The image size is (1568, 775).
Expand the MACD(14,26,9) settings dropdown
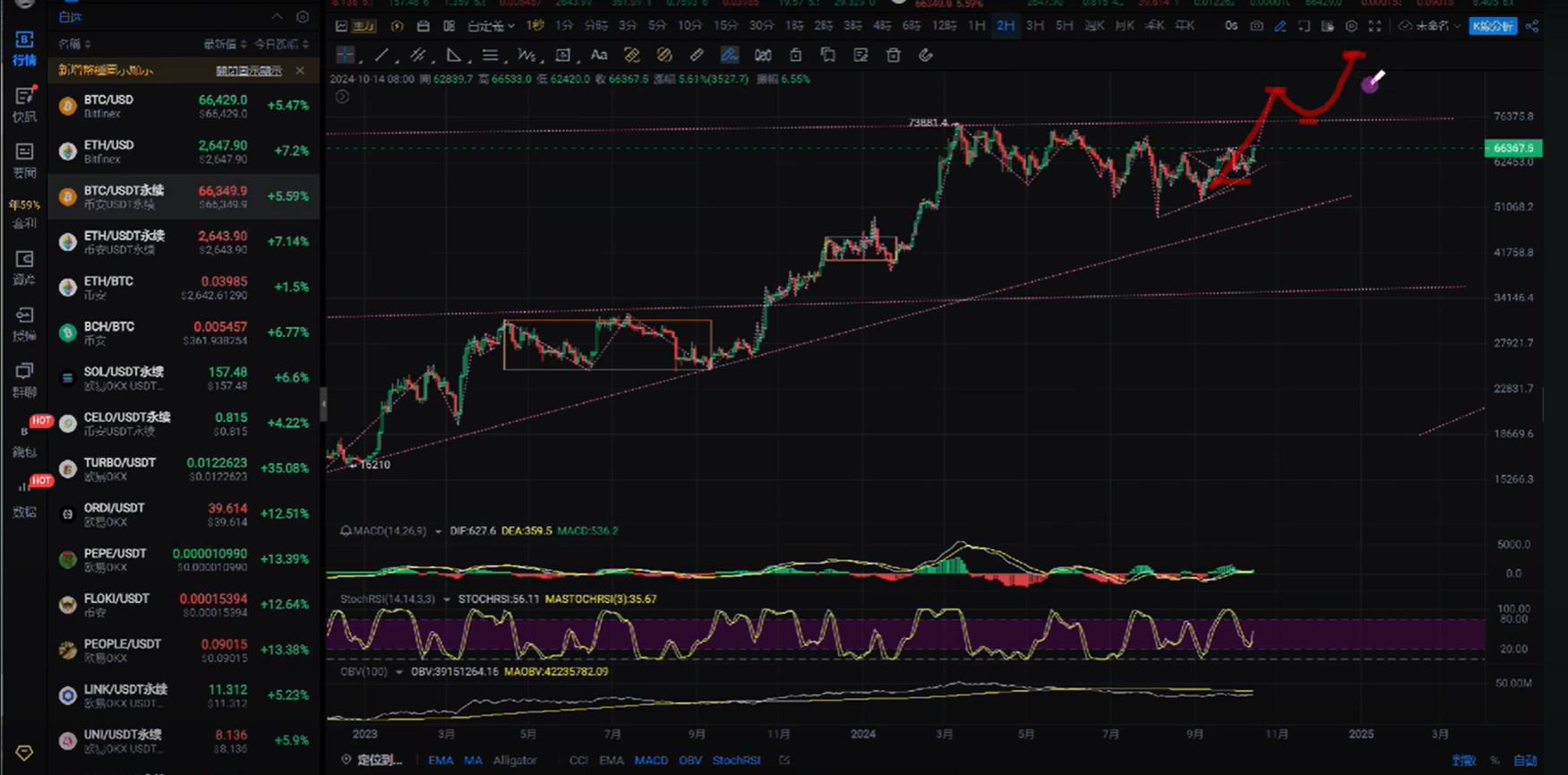pyautogui.click(x=438, y=531)
